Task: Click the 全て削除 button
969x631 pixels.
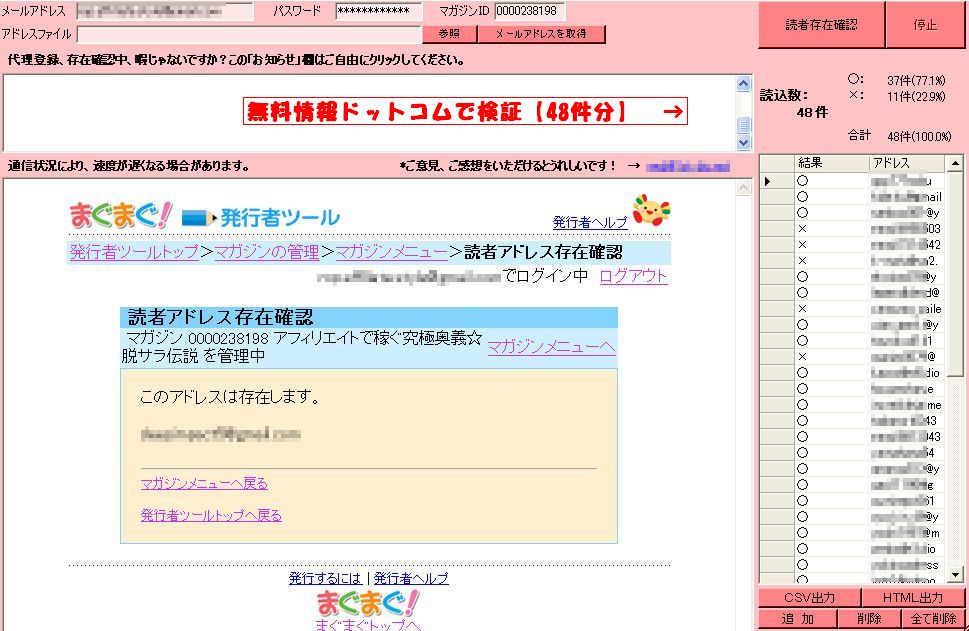Action: 933,619
